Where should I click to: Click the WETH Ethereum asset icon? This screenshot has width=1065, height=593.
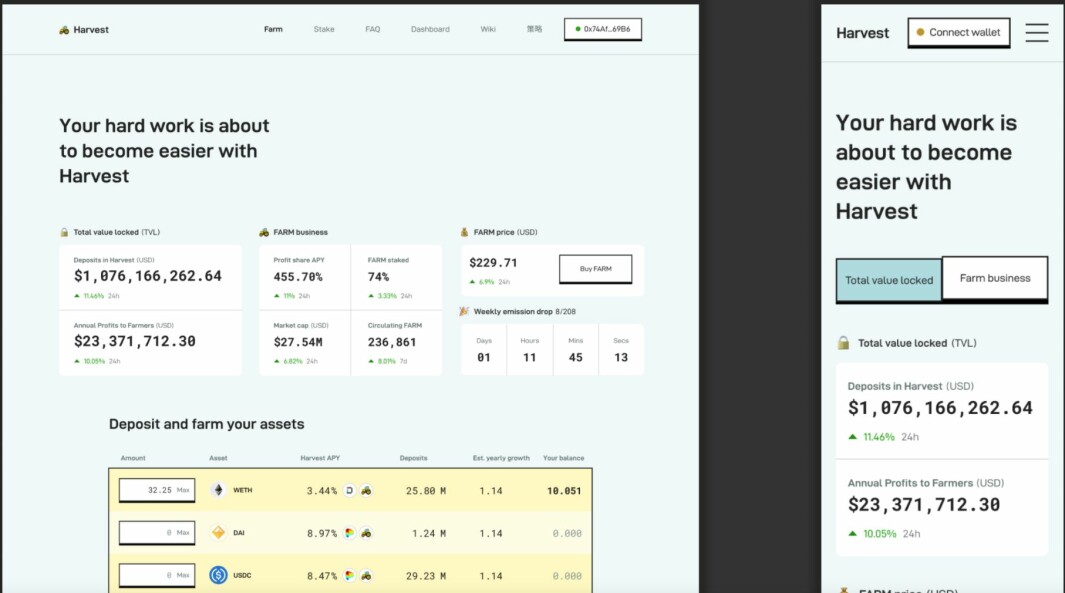[x=218, y=490]
